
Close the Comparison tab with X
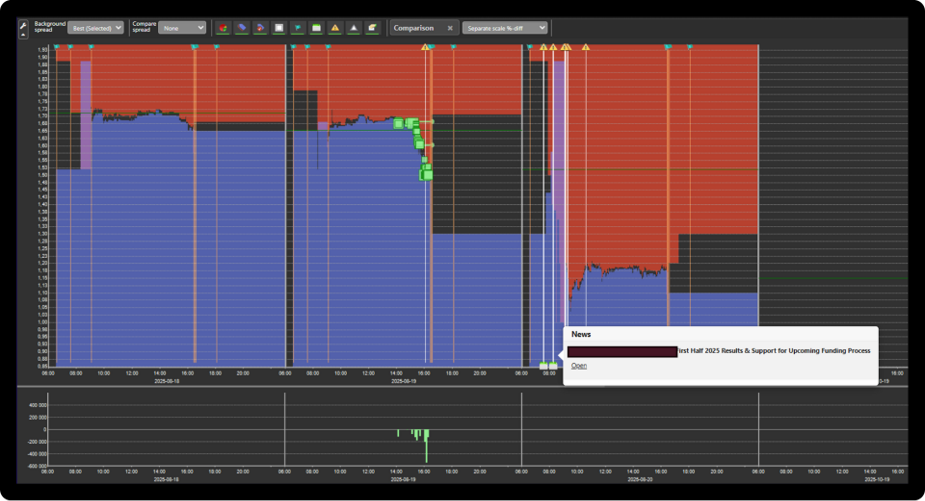click(x=450, y=28)
